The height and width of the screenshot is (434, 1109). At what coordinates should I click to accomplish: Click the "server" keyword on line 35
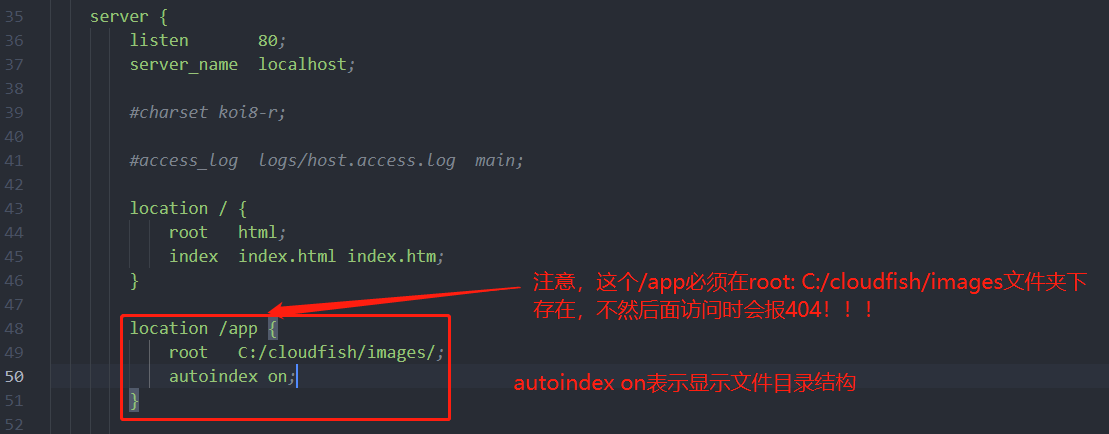[117, 16]
